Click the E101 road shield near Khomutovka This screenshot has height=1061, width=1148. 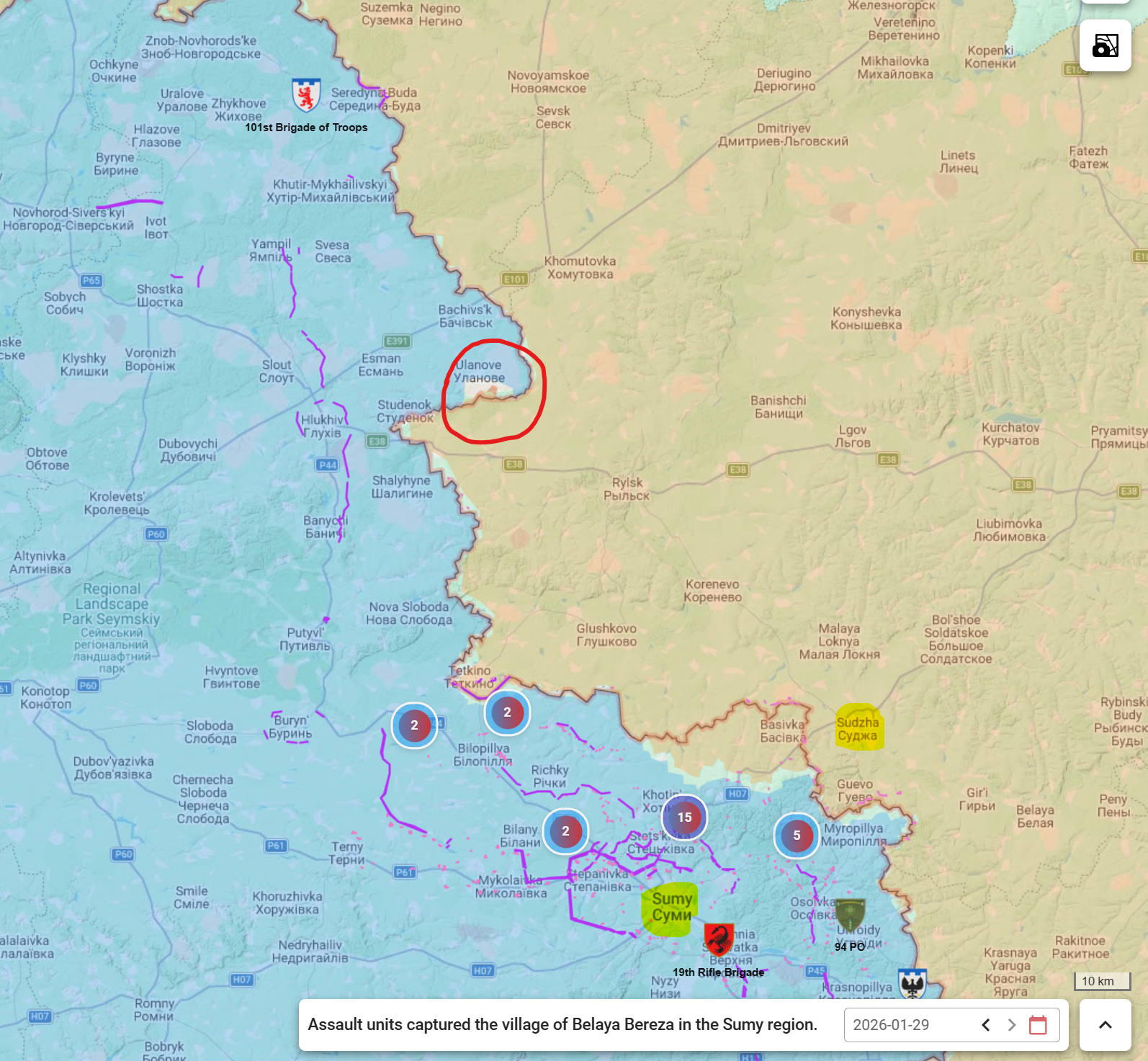pyautogui.click(x=515, y=279)
